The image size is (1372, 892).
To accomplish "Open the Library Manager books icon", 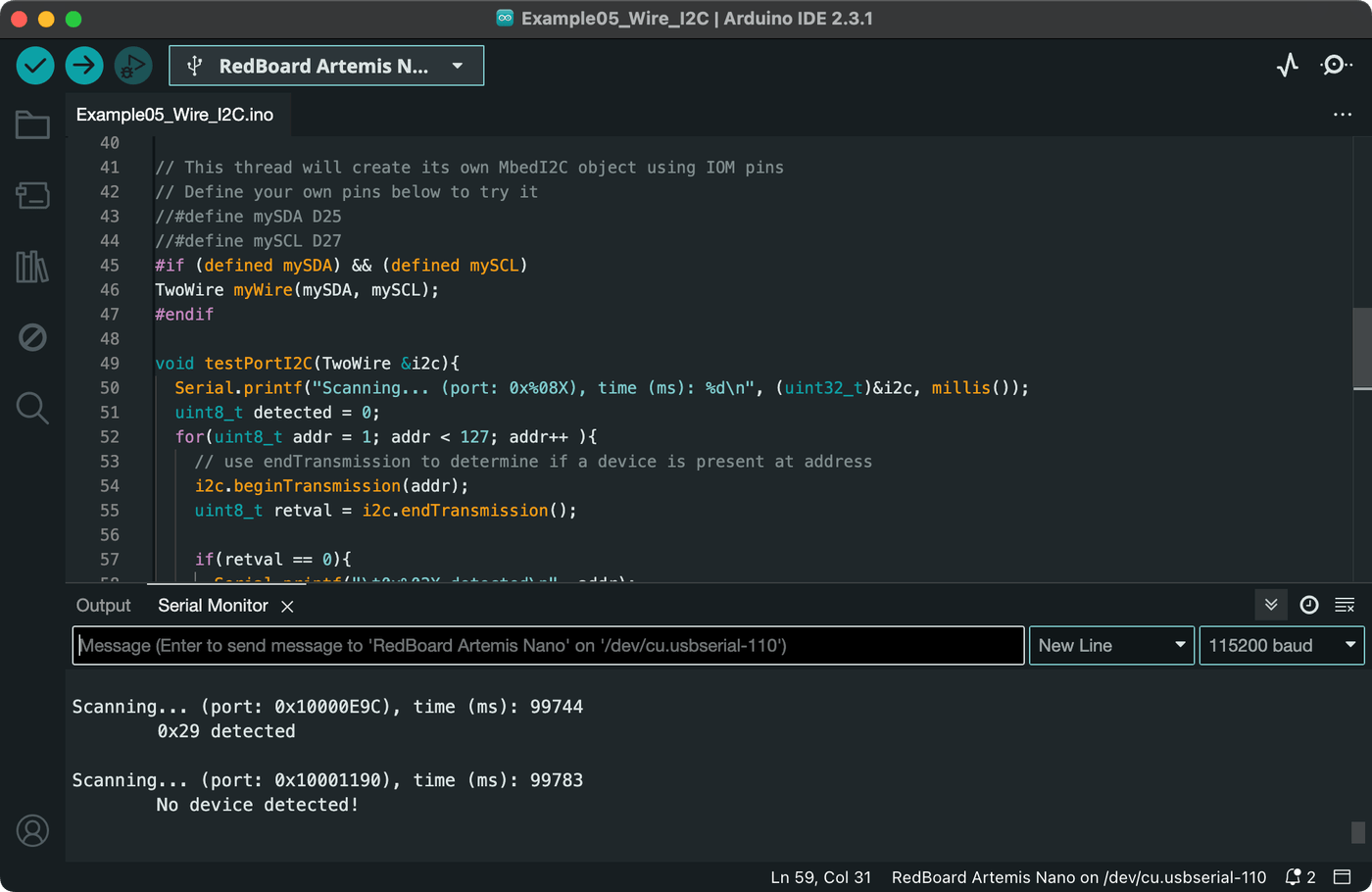I will [32, 266].
